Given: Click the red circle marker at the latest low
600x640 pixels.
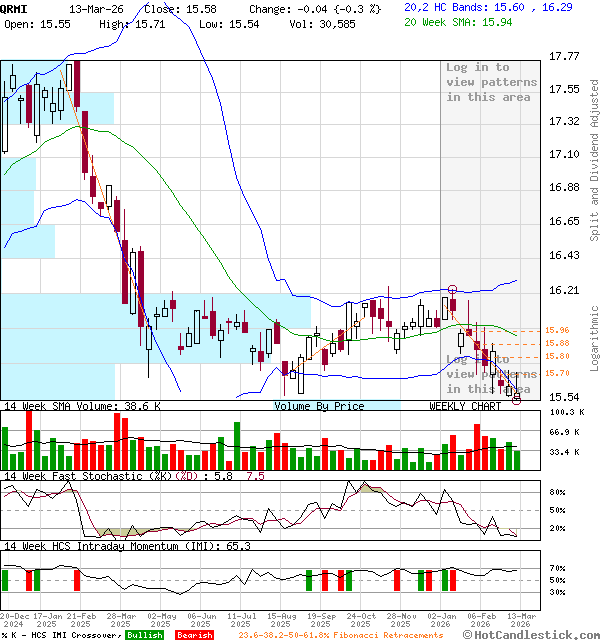Looking at the screenshot, I should [516, 398].
